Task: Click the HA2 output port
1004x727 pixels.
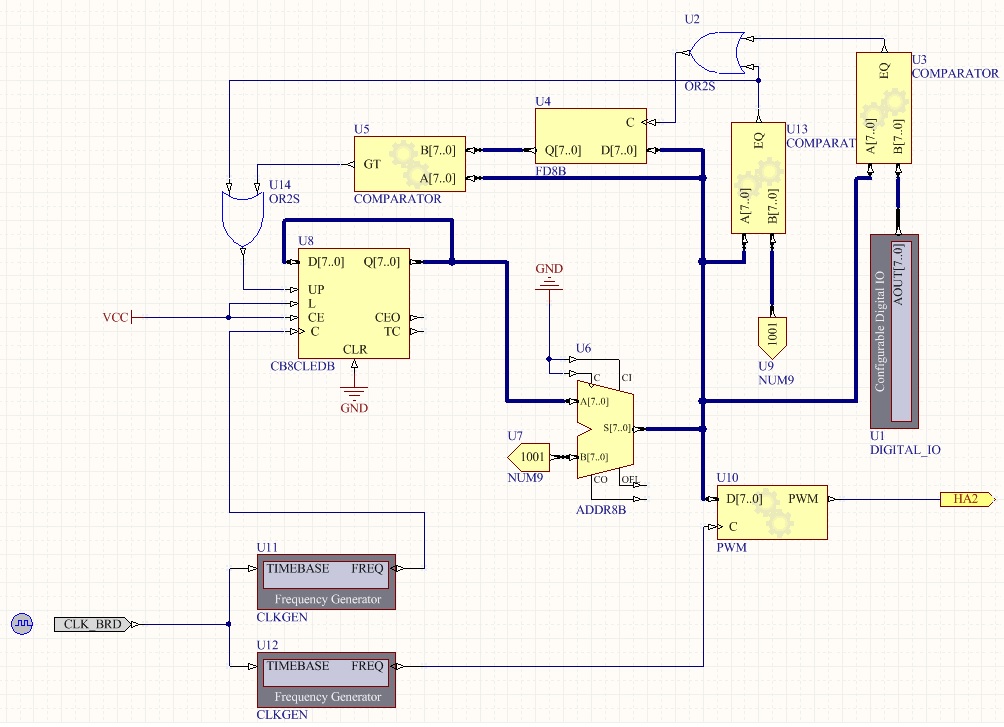Action: 966,499
